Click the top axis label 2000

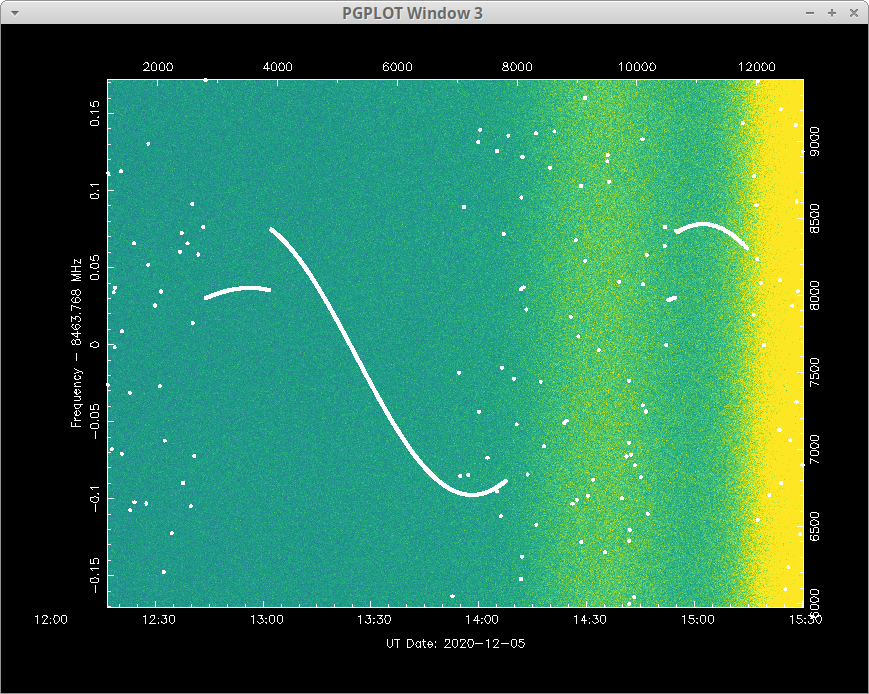(x=158, y=67)
